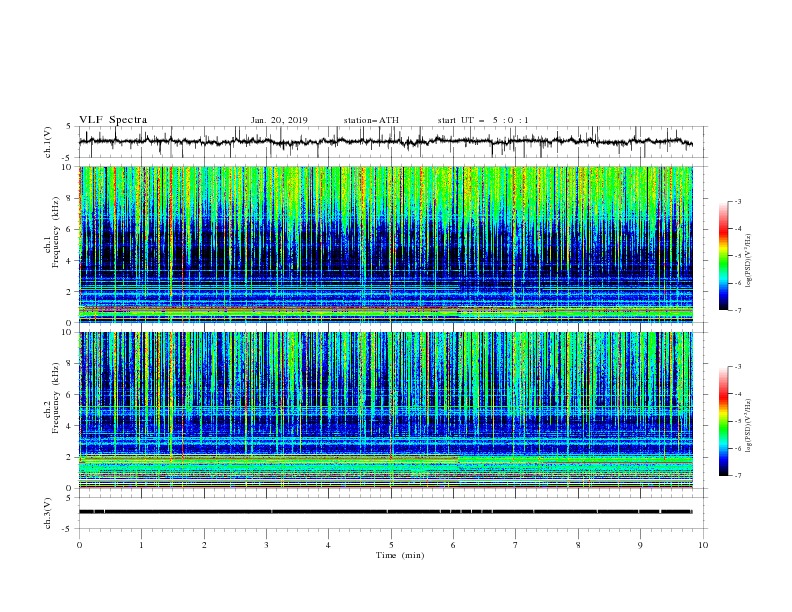Click the "6" tick on the time axis

point(453,545)
